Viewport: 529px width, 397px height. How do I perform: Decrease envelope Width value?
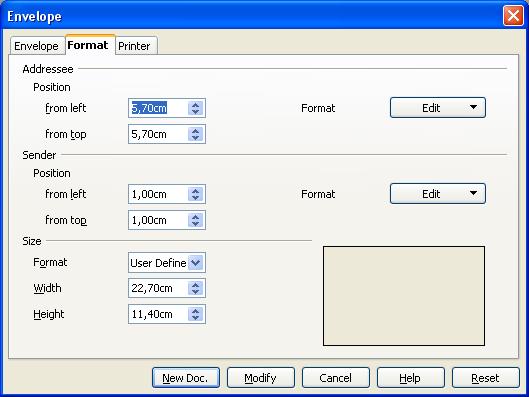tap(196, 292)
